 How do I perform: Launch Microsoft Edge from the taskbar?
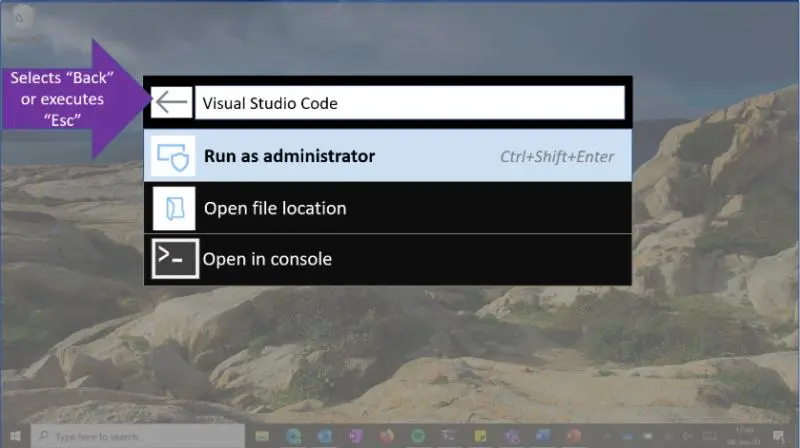pos(295,437)
